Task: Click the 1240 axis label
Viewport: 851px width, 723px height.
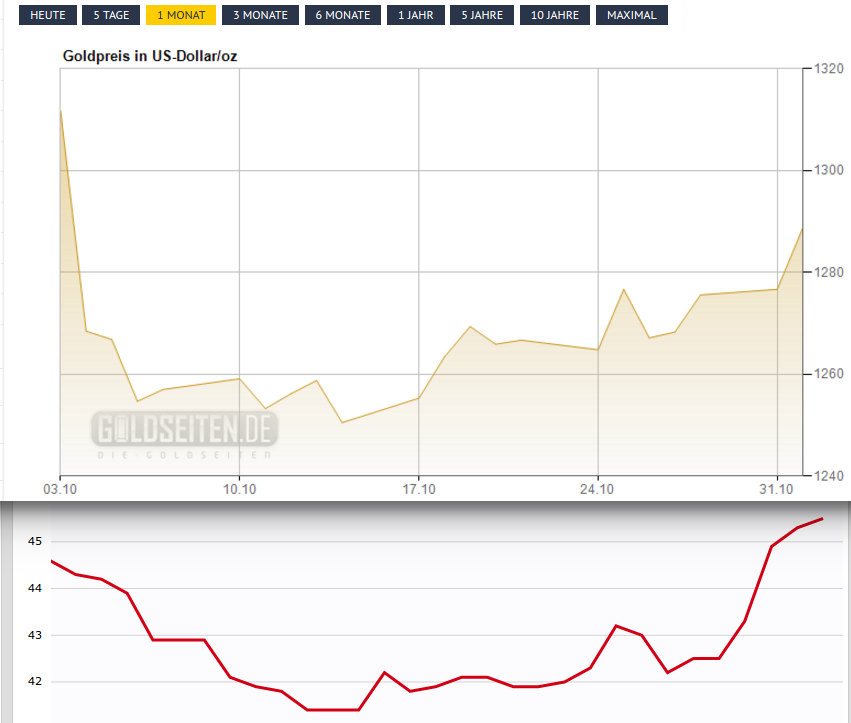Action: click(829, 476)
